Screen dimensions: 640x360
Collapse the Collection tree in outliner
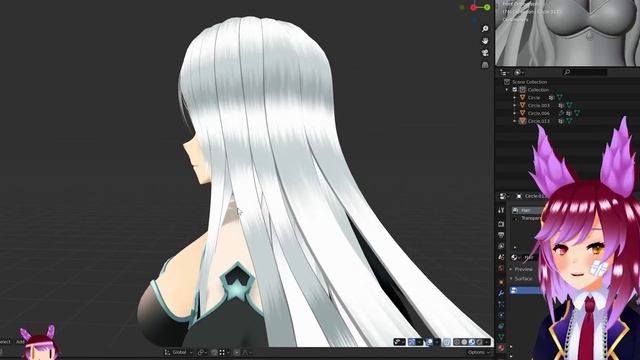507,90
